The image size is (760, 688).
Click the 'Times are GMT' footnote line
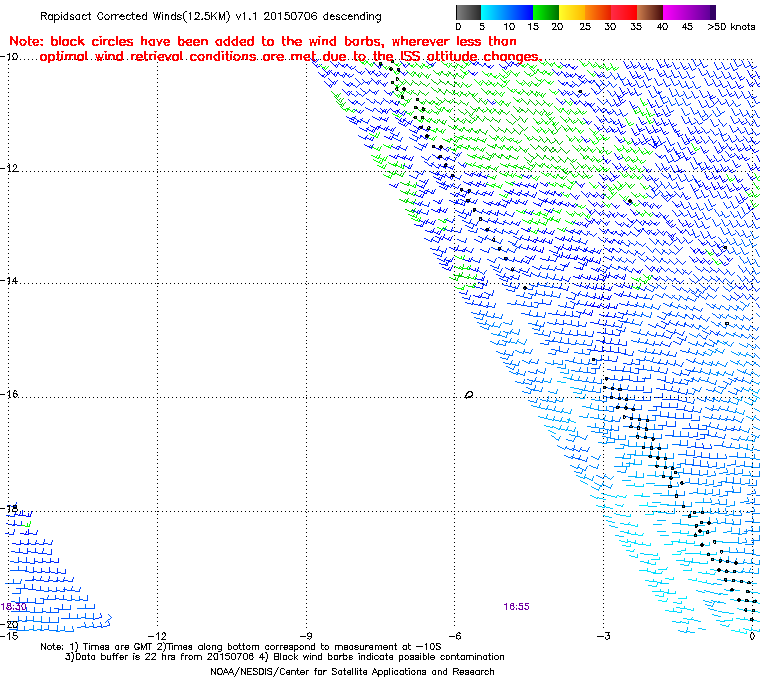(241, 646)
